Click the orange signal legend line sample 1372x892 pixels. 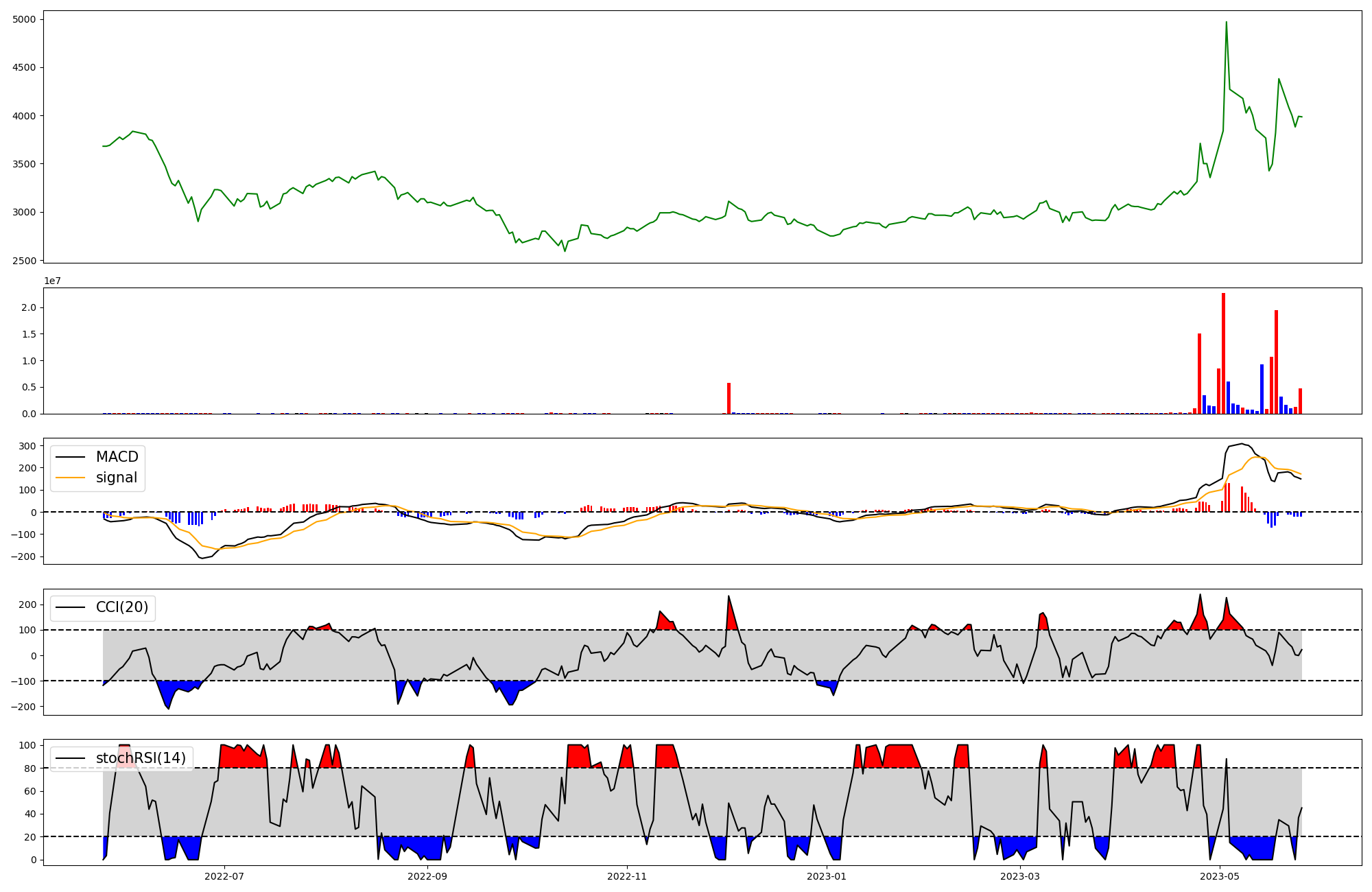tap(70, 478)
